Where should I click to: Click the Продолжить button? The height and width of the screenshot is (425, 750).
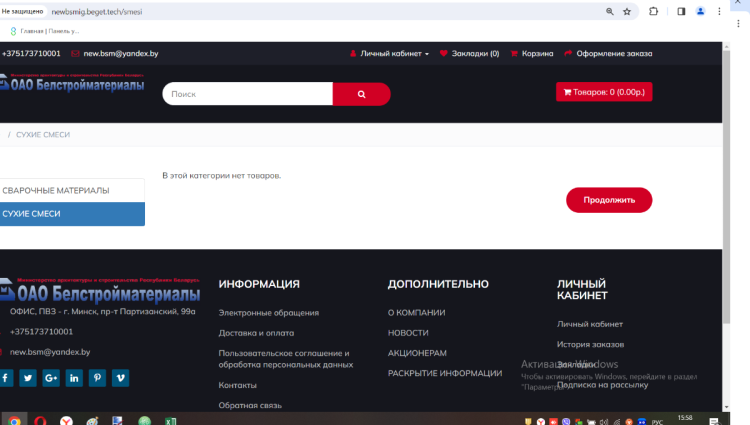[x=609, y=200]
